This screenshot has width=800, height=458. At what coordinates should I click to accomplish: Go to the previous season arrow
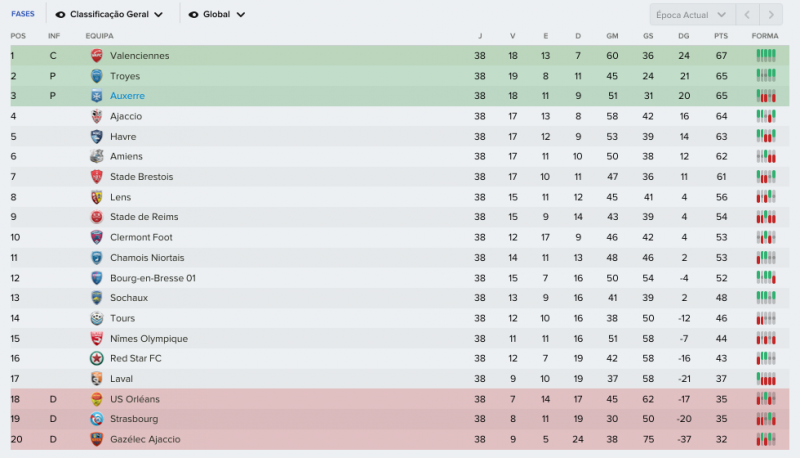coord(747,15)
